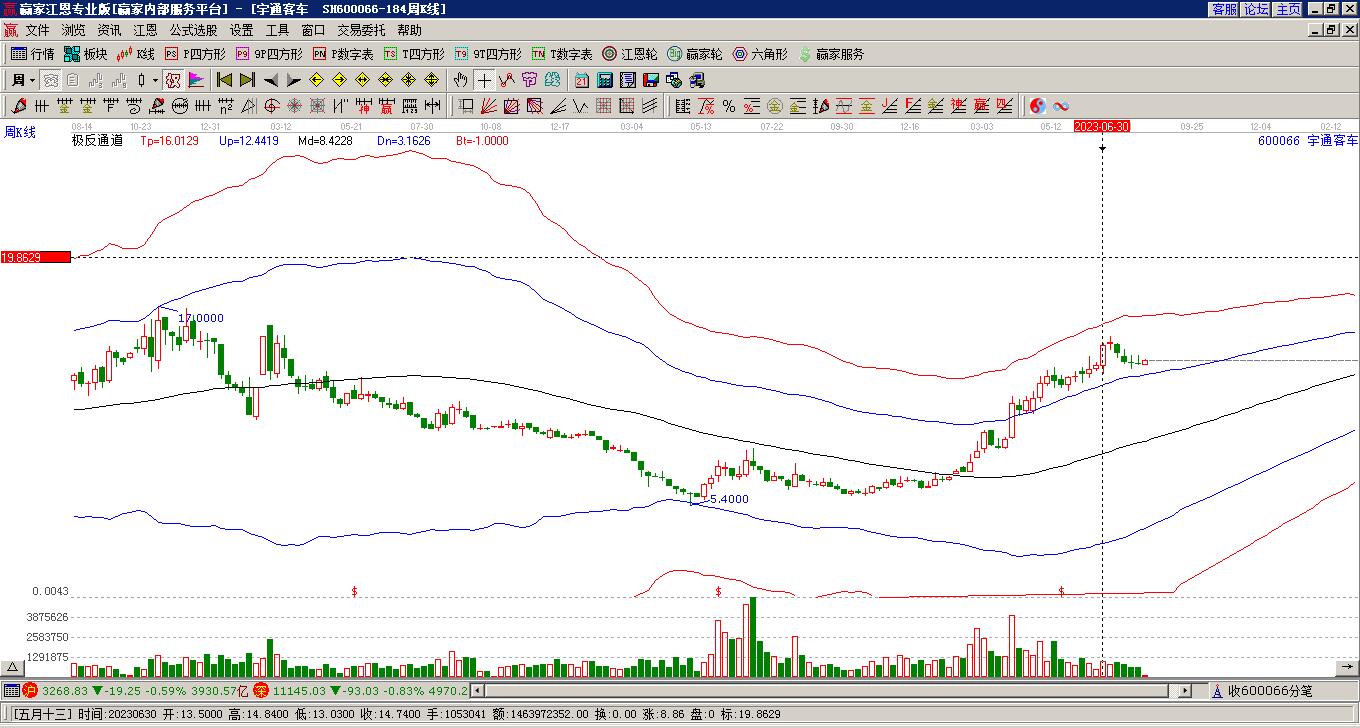Click the 宇通客车 stock name label
The height and width of the screenshot is (728, 1360).
click(x=1332, y=141)
